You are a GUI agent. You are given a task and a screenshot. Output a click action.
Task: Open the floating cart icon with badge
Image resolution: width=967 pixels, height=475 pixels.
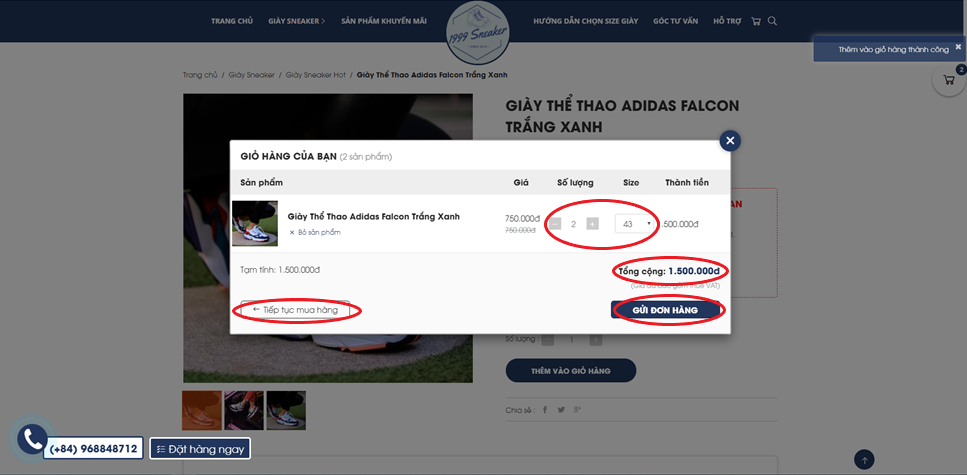pos(948,80)
